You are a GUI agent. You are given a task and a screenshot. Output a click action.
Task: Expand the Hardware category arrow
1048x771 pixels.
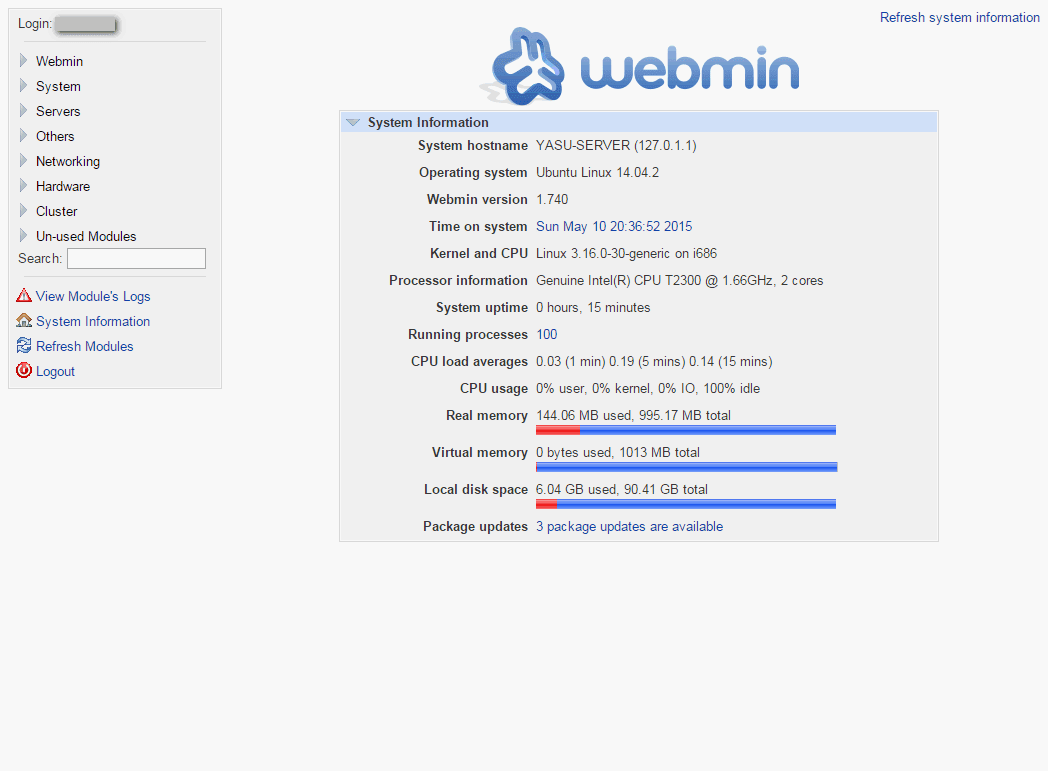coord(23,186)
